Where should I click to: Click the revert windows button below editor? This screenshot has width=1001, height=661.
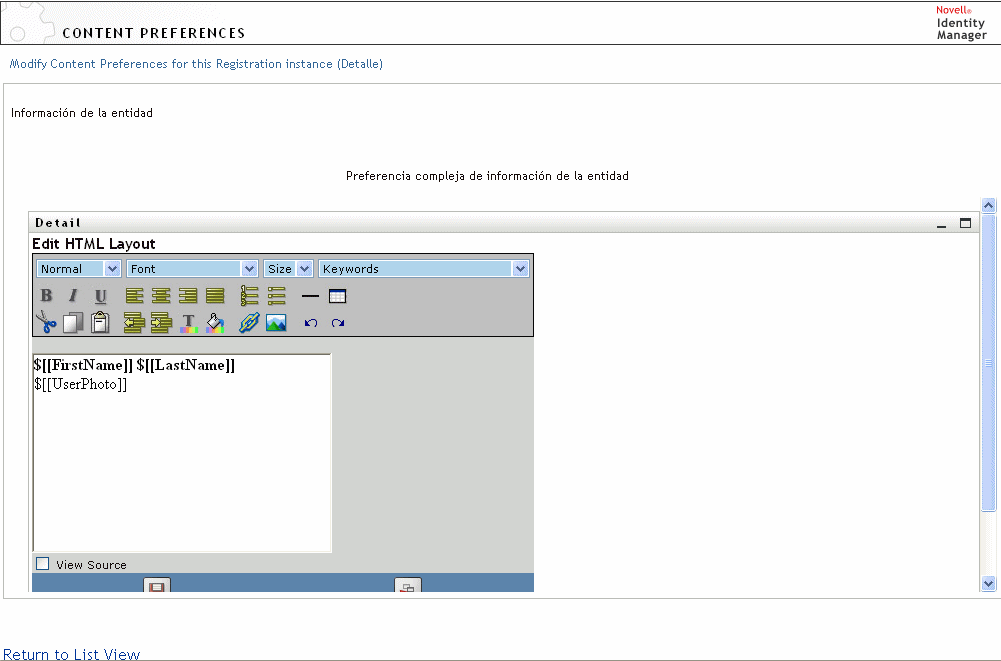(x=408, y=585)
